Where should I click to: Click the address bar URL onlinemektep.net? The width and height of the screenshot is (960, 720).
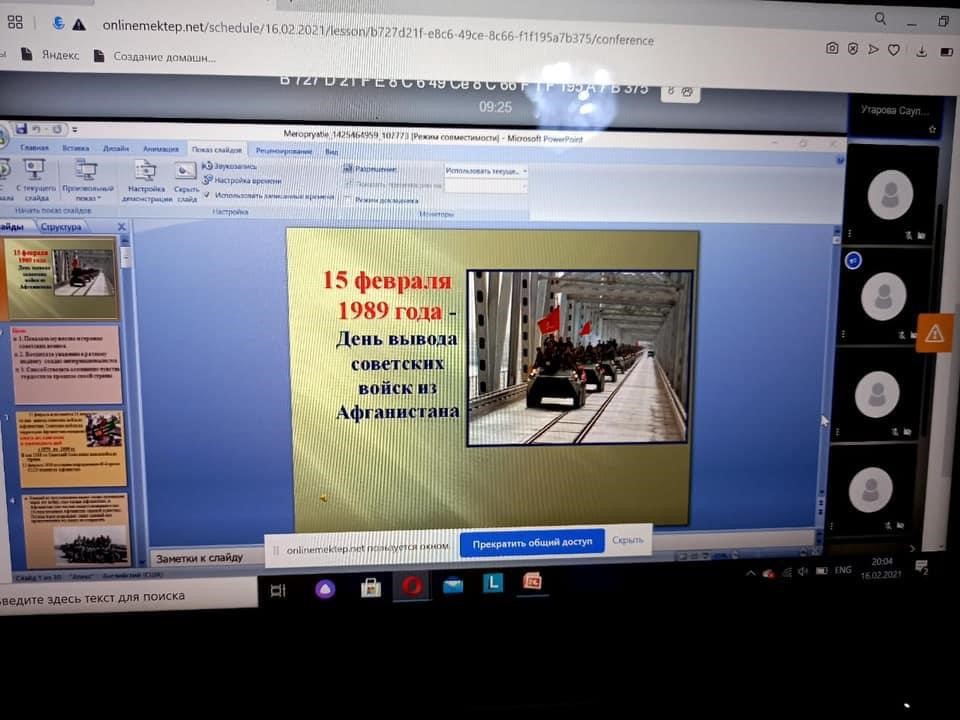point(378,33)
